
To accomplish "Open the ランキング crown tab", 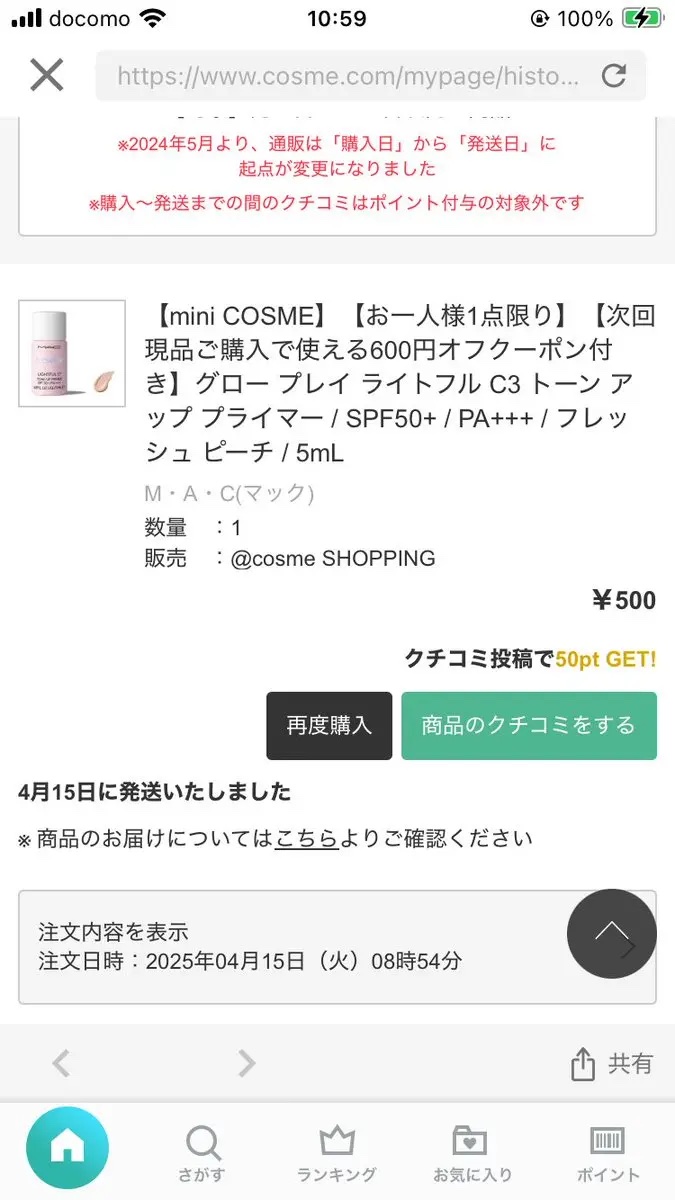I will (x=337, y=1152).
